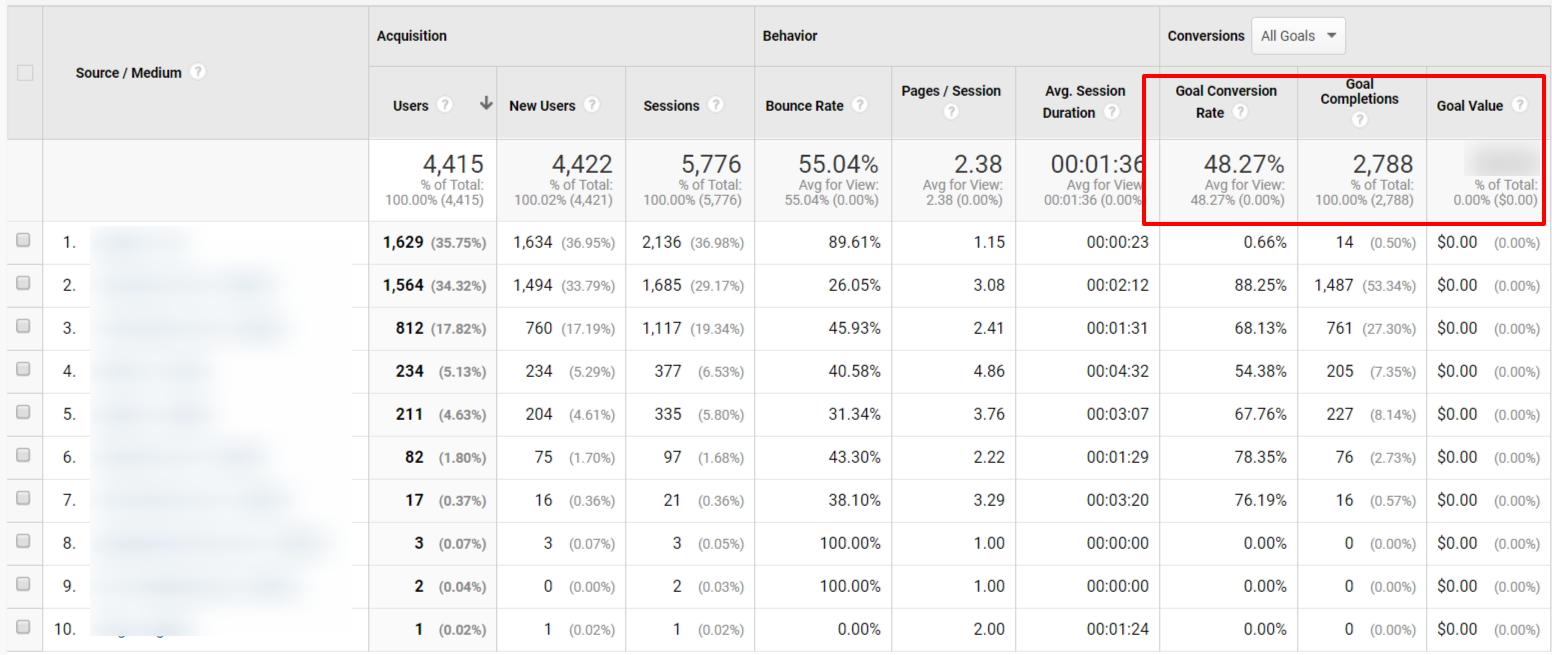Click the overall bounce rate 55.04%

[838, 164]
